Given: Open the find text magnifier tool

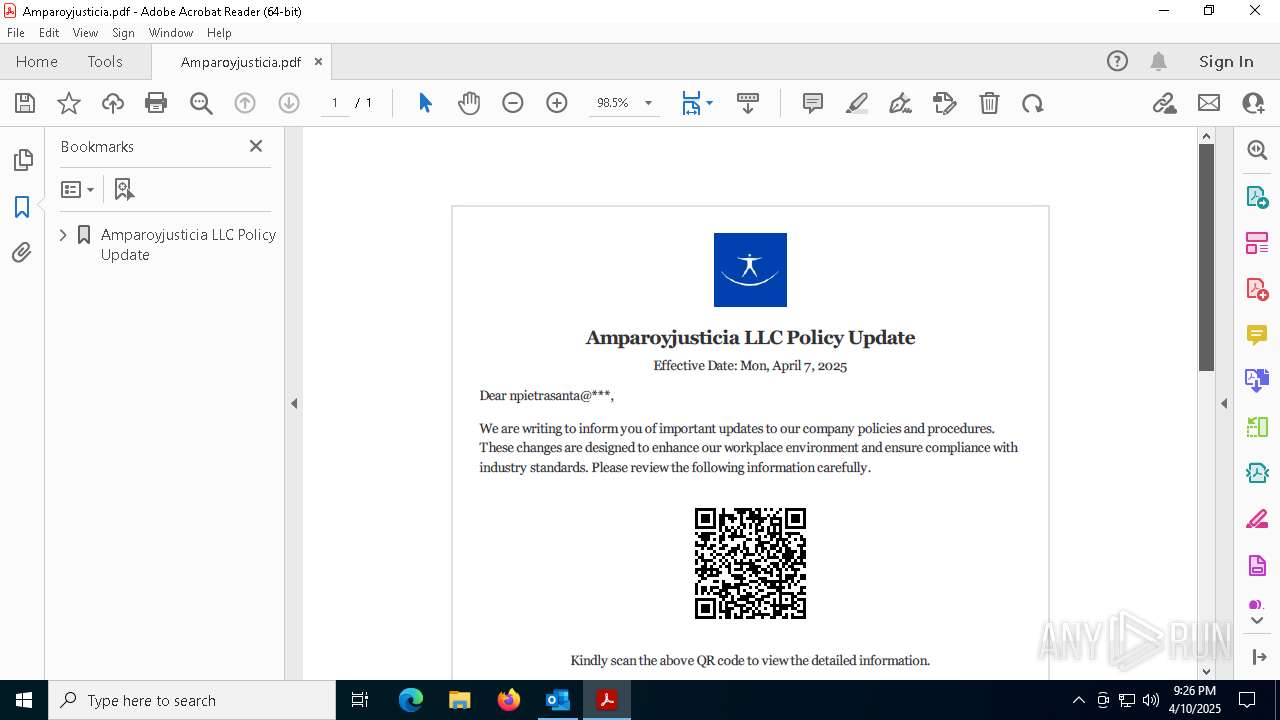Looking at the screenshot, I should pyautogui.click(x=201, y=103).
